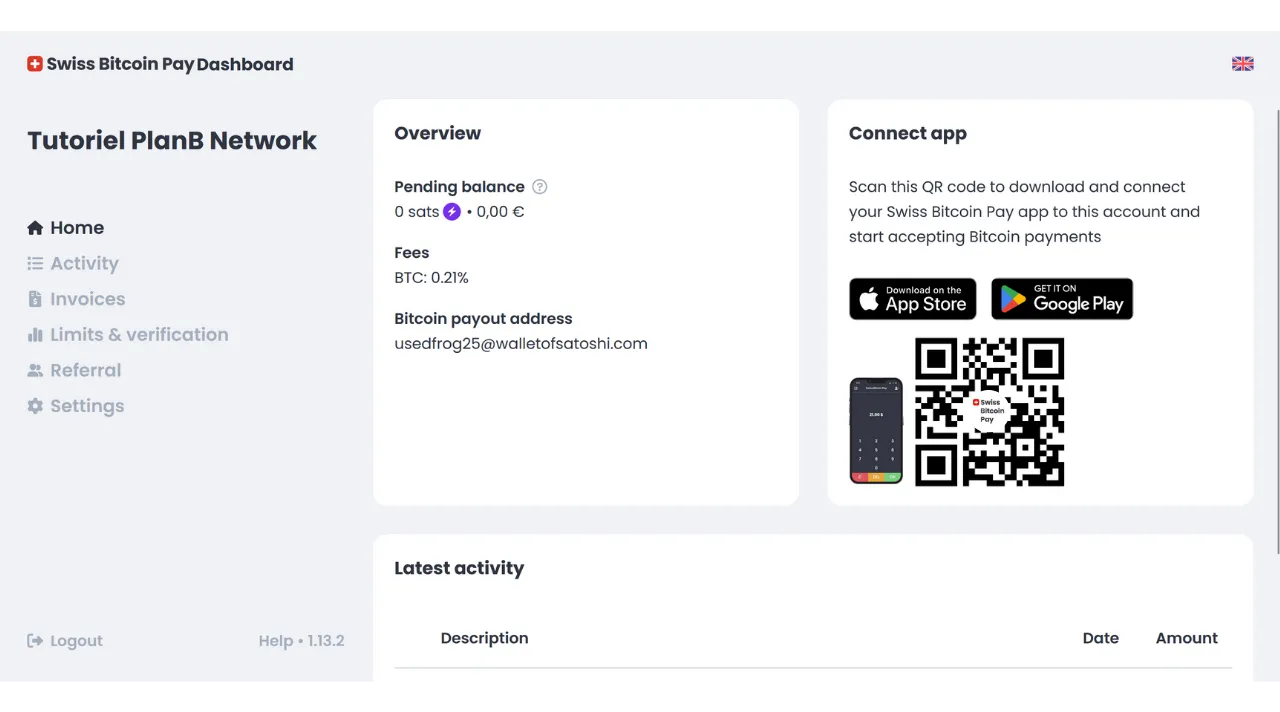Navigate to the Activity section
Image resolution: width=1280 pixels, height=712 pixels.
(x=84, y=263)
